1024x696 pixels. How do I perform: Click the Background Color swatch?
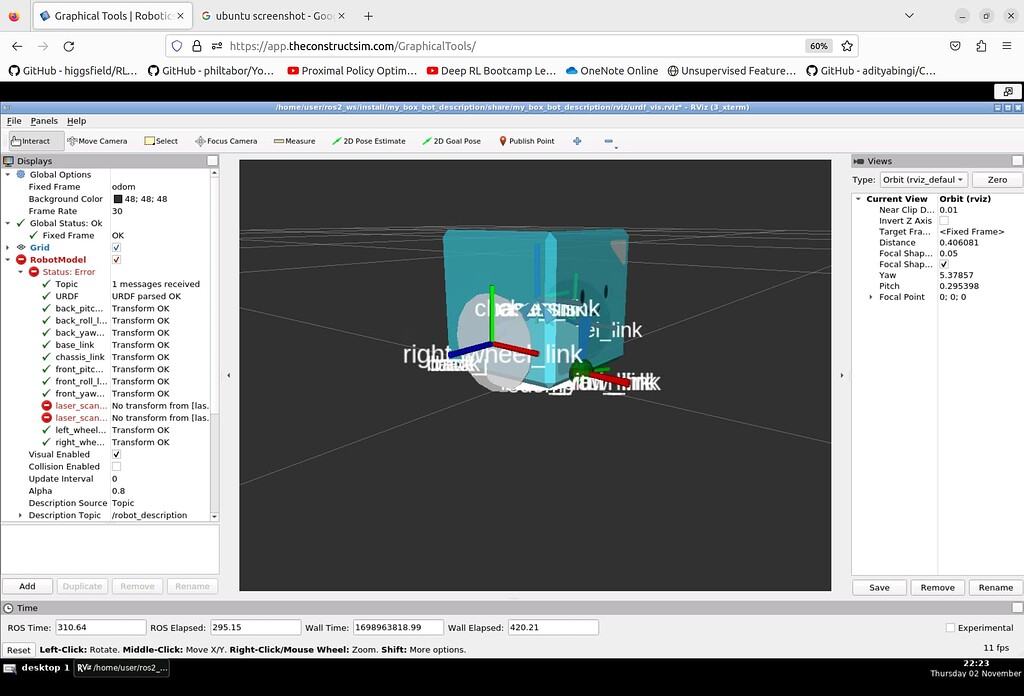tap(116, 198)
